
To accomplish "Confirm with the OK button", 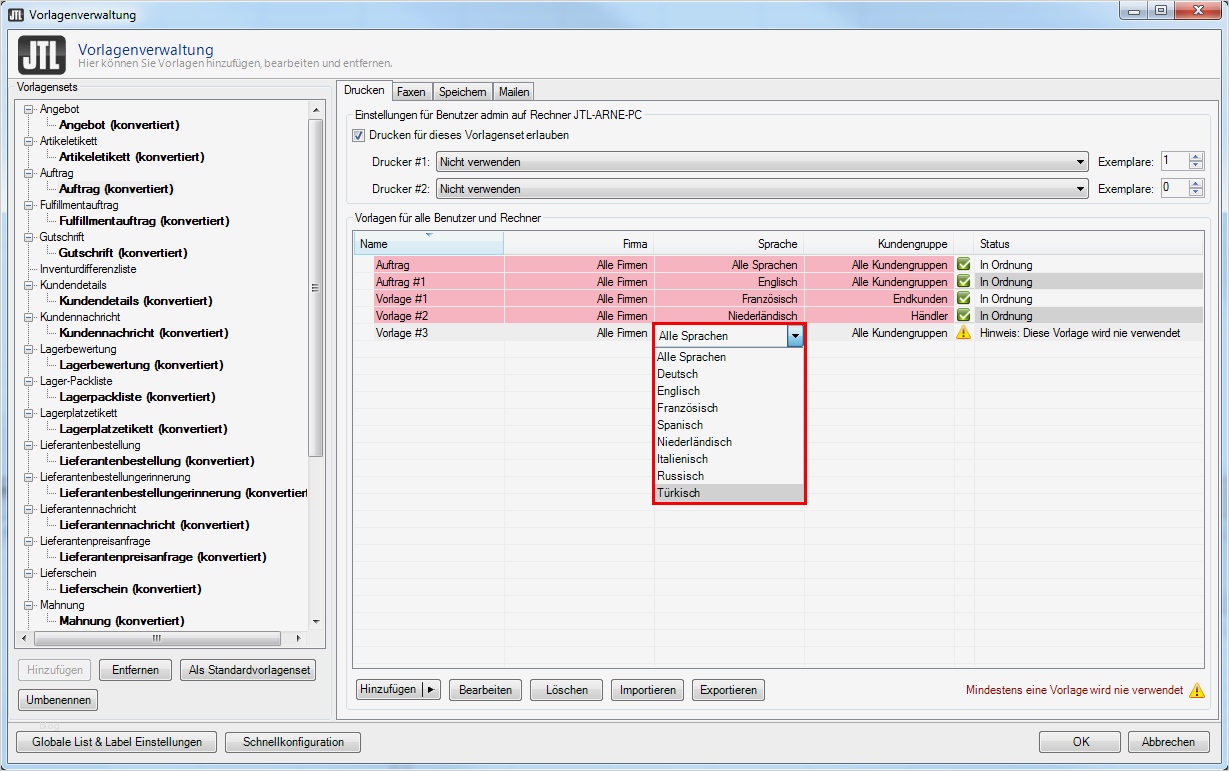I will tap(1080, 742).
